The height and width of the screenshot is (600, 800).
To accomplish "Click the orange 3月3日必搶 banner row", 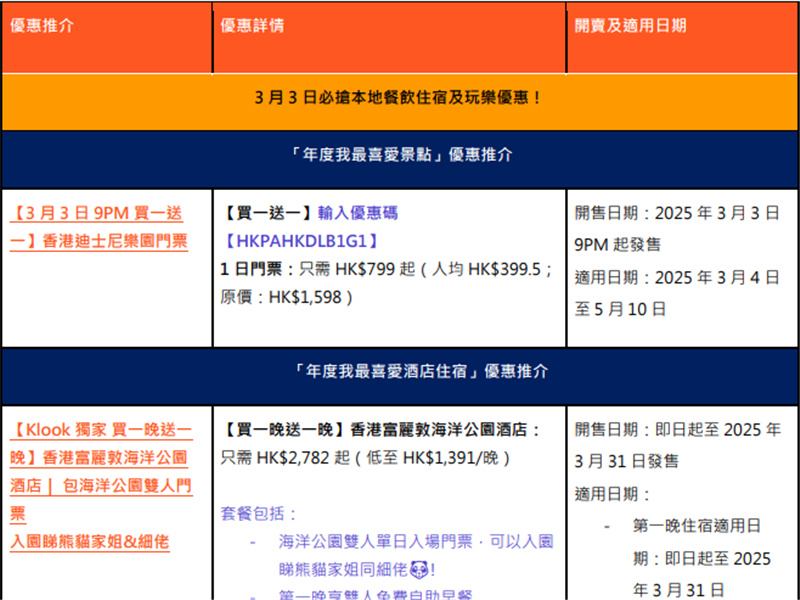I will pyautogui.click(x=399, y=99).
